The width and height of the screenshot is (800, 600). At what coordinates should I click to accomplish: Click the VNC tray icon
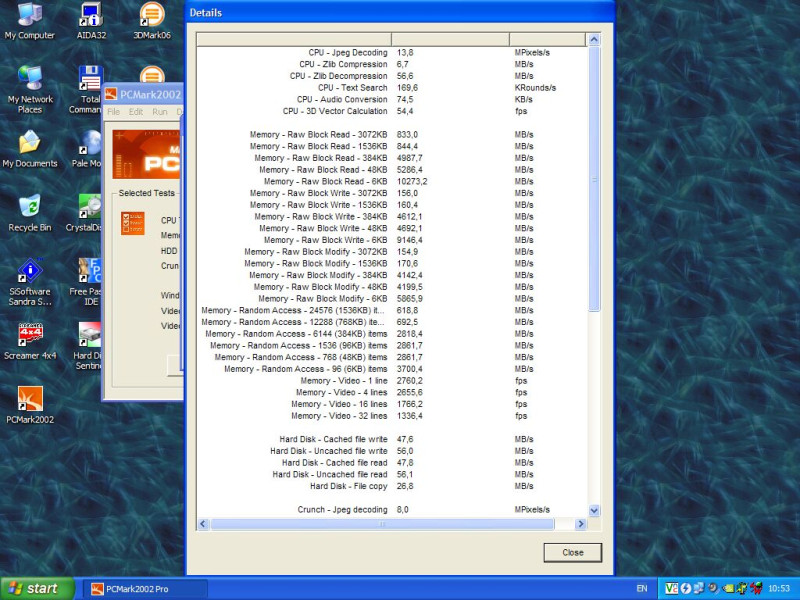tap(671, 588)
